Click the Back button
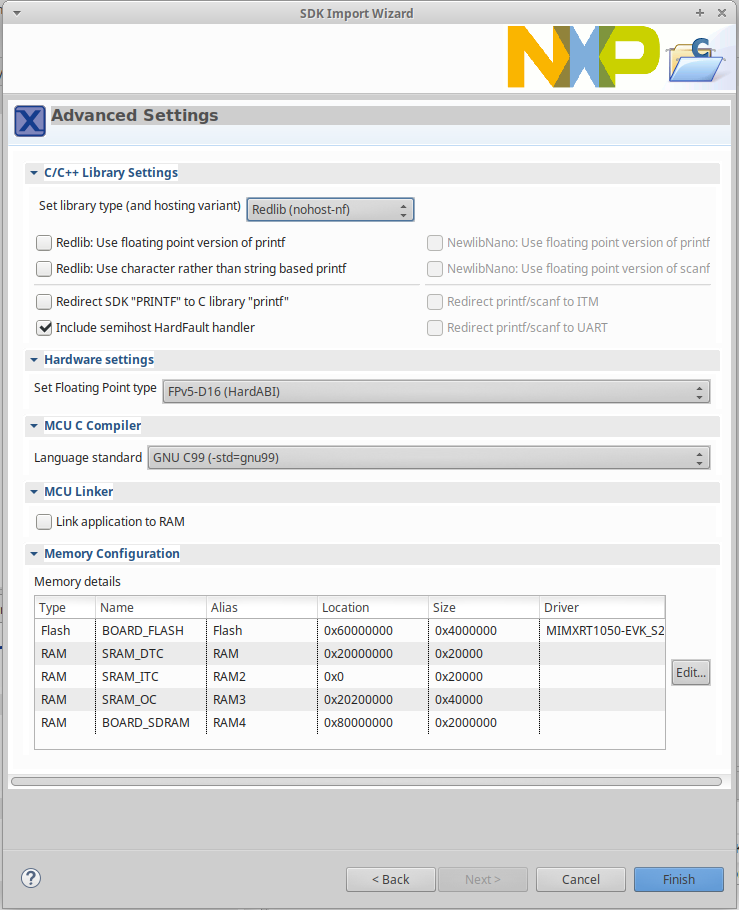The height and width of the screenshot is (910, 739). pos(390,879)
